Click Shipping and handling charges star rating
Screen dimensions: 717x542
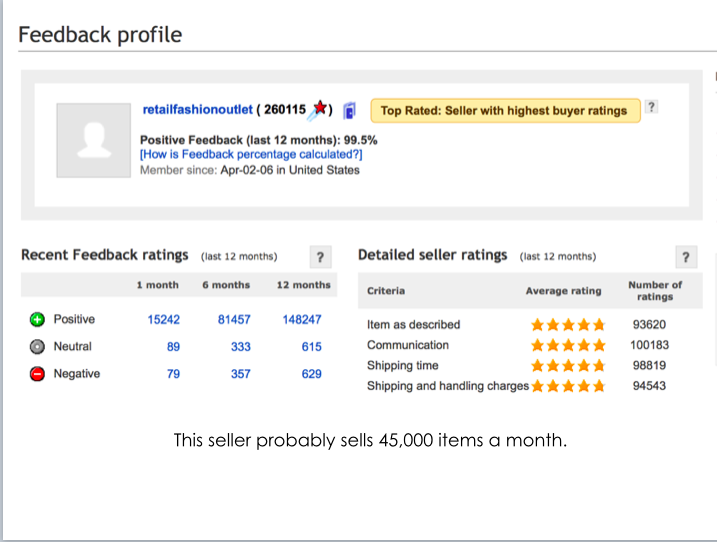click(x=568, y=386)
